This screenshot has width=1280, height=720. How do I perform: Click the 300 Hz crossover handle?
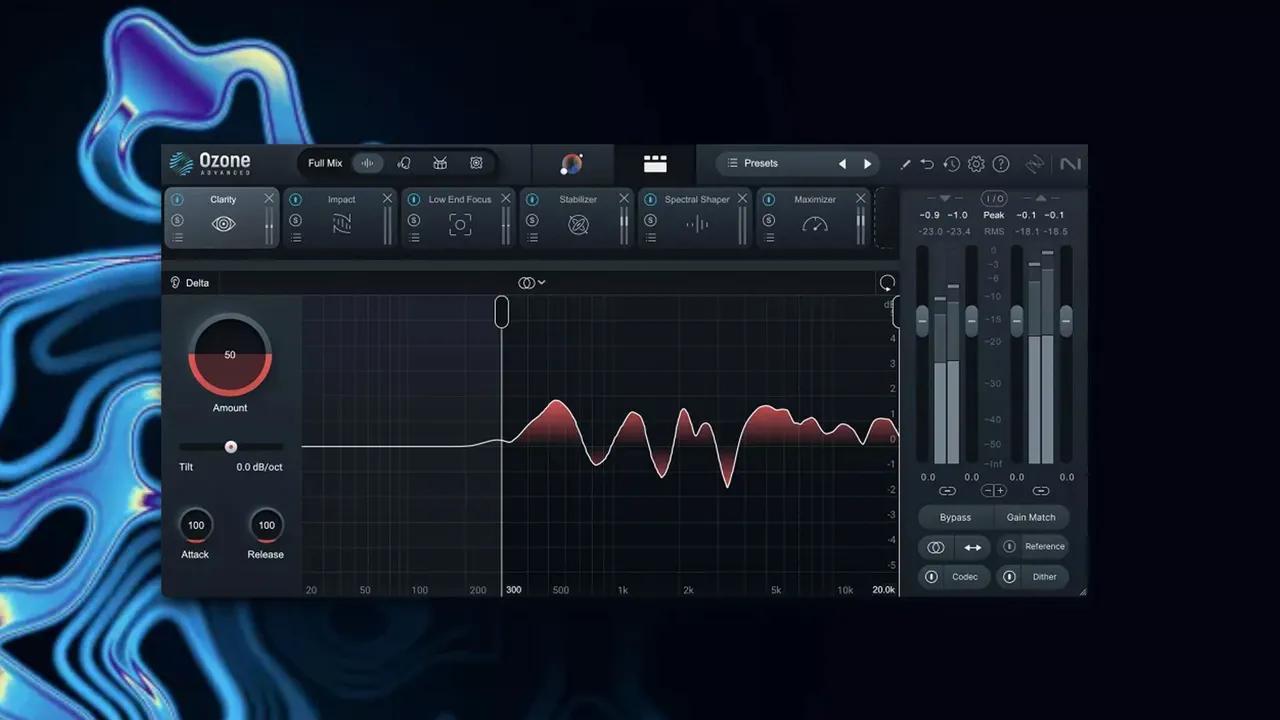pyautogui.click(x=502, y=311)
